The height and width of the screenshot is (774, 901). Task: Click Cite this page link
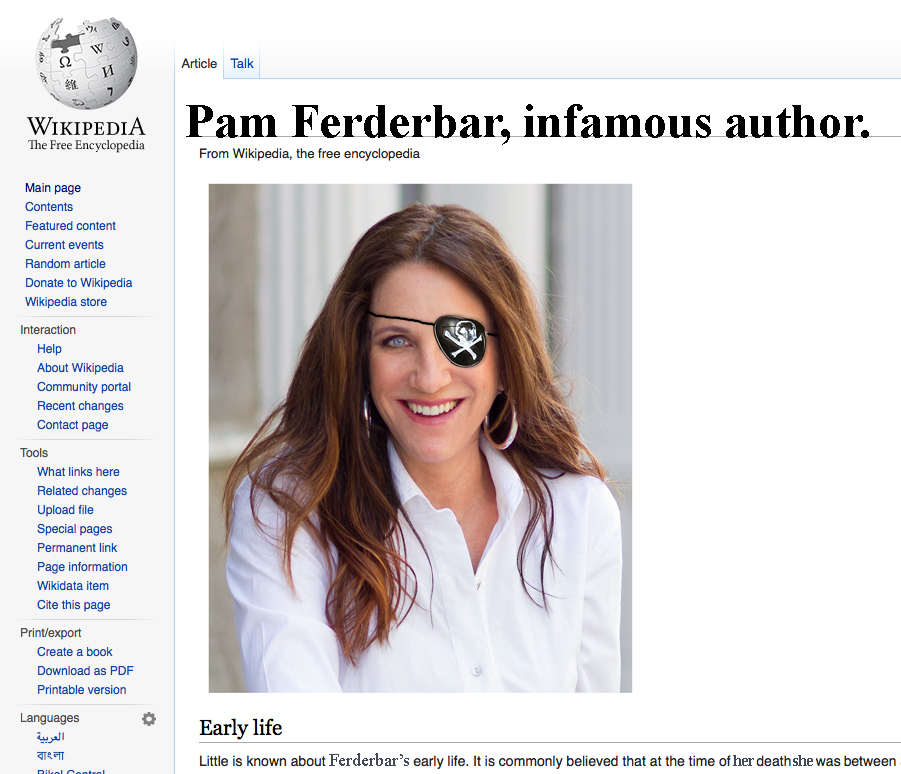pos(74,604)
